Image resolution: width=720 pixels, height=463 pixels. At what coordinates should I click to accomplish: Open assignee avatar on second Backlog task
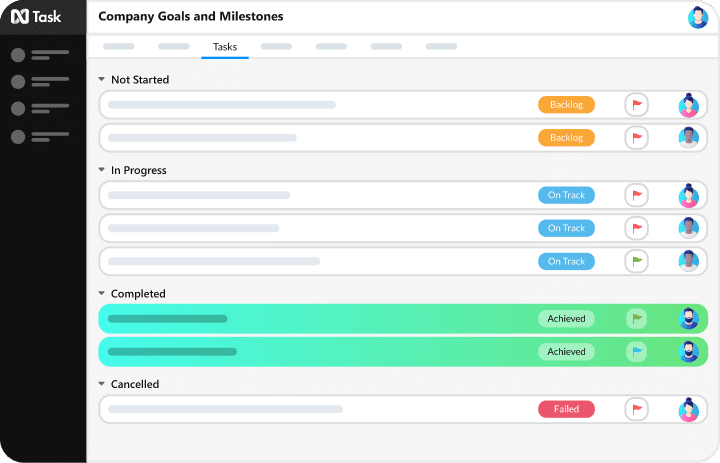pos(688,138)
